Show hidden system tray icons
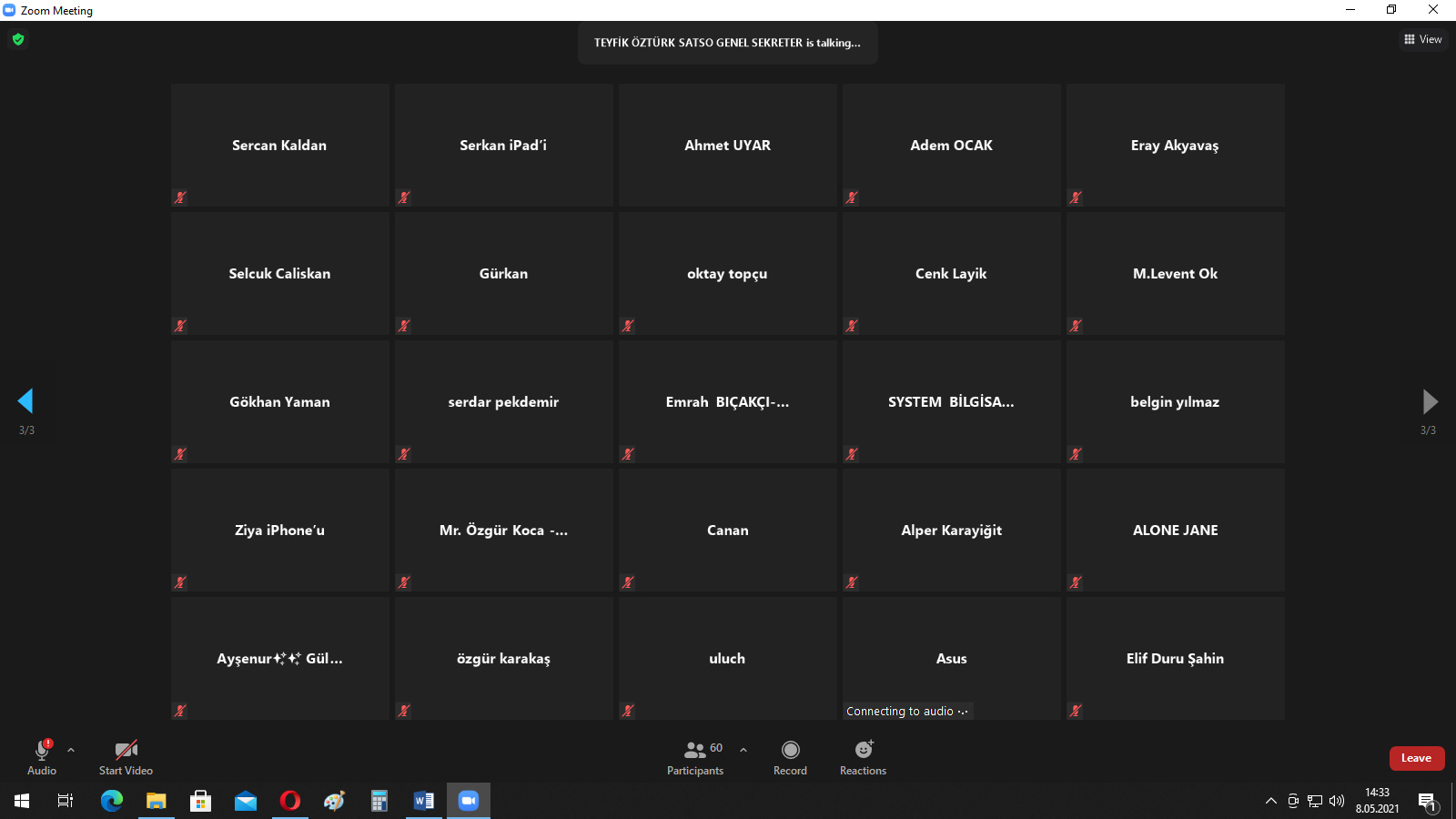 pyautogui.click(x=1271, y=801)
